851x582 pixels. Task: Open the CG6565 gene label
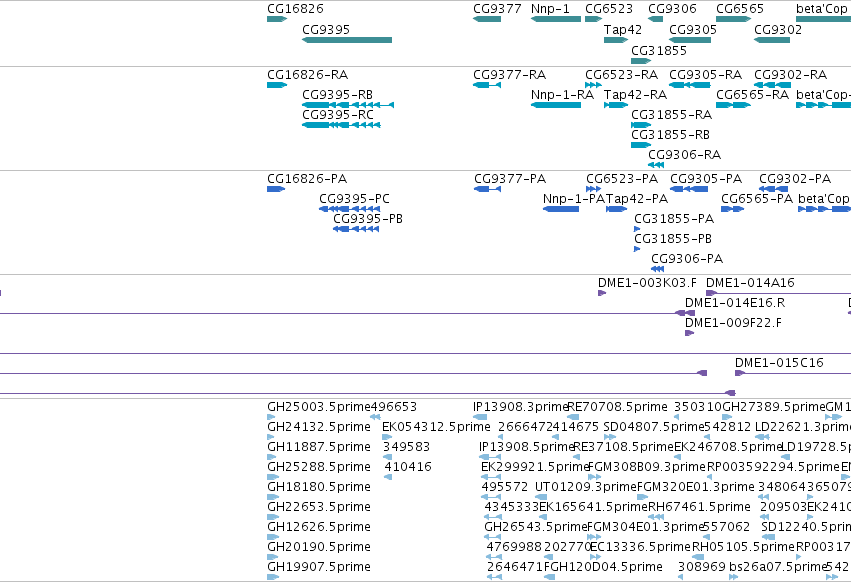pyautogui.click(x=740, y=9)
